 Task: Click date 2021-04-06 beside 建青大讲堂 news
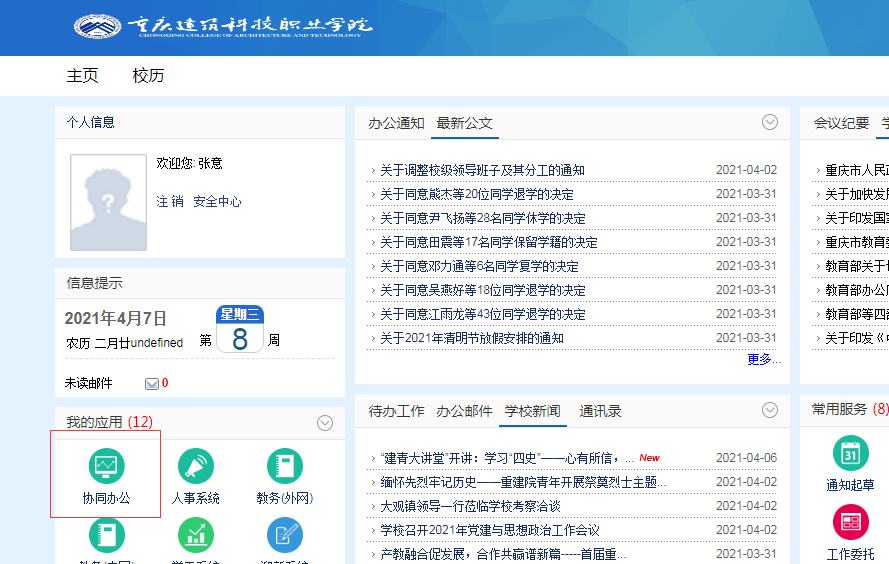click(746, 458)
